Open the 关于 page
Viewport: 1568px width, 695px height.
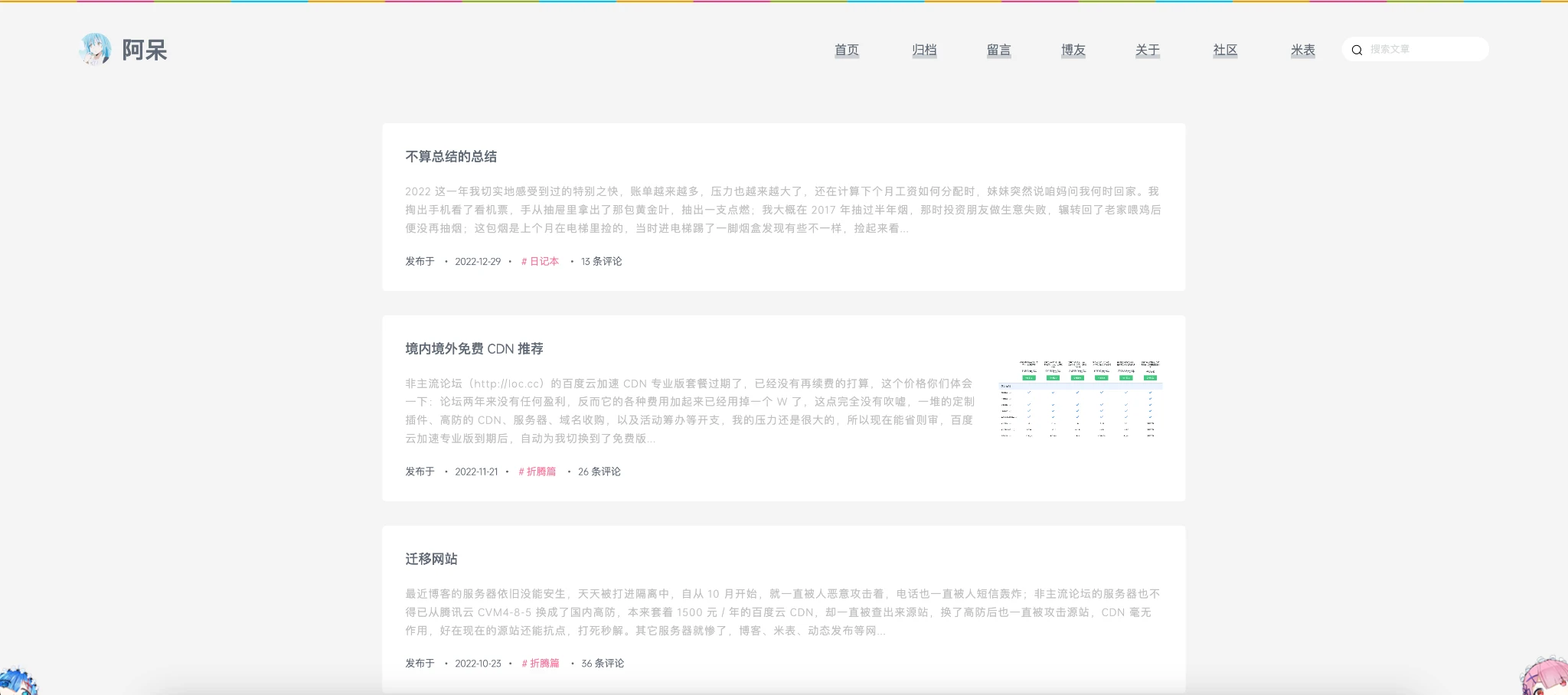[1146, 50]
